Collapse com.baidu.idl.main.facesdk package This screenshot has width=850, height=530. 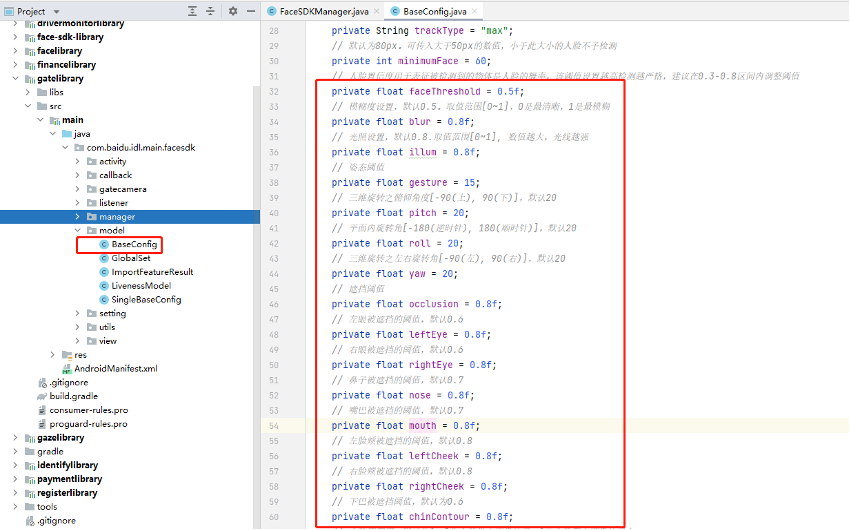[x=65, y=147]
